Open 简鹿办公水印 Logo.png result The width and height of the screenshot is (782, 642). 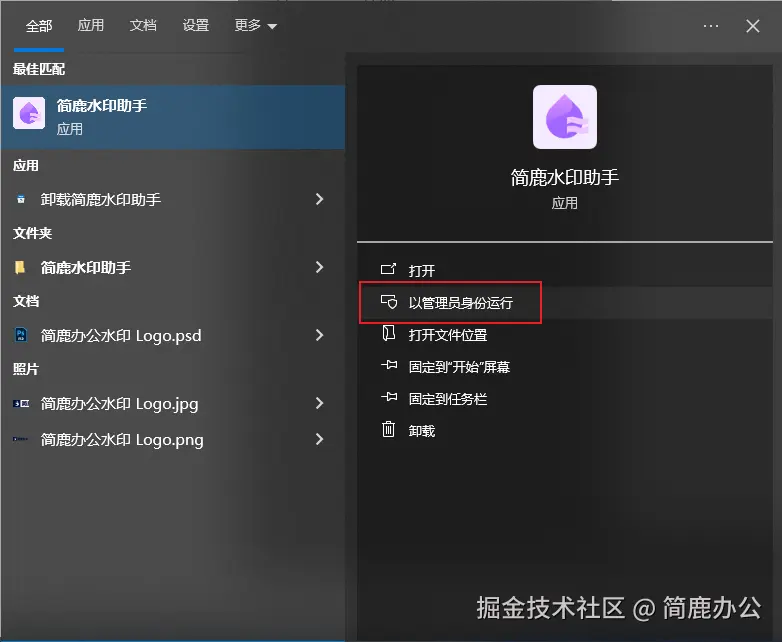(x=173, y=439)
